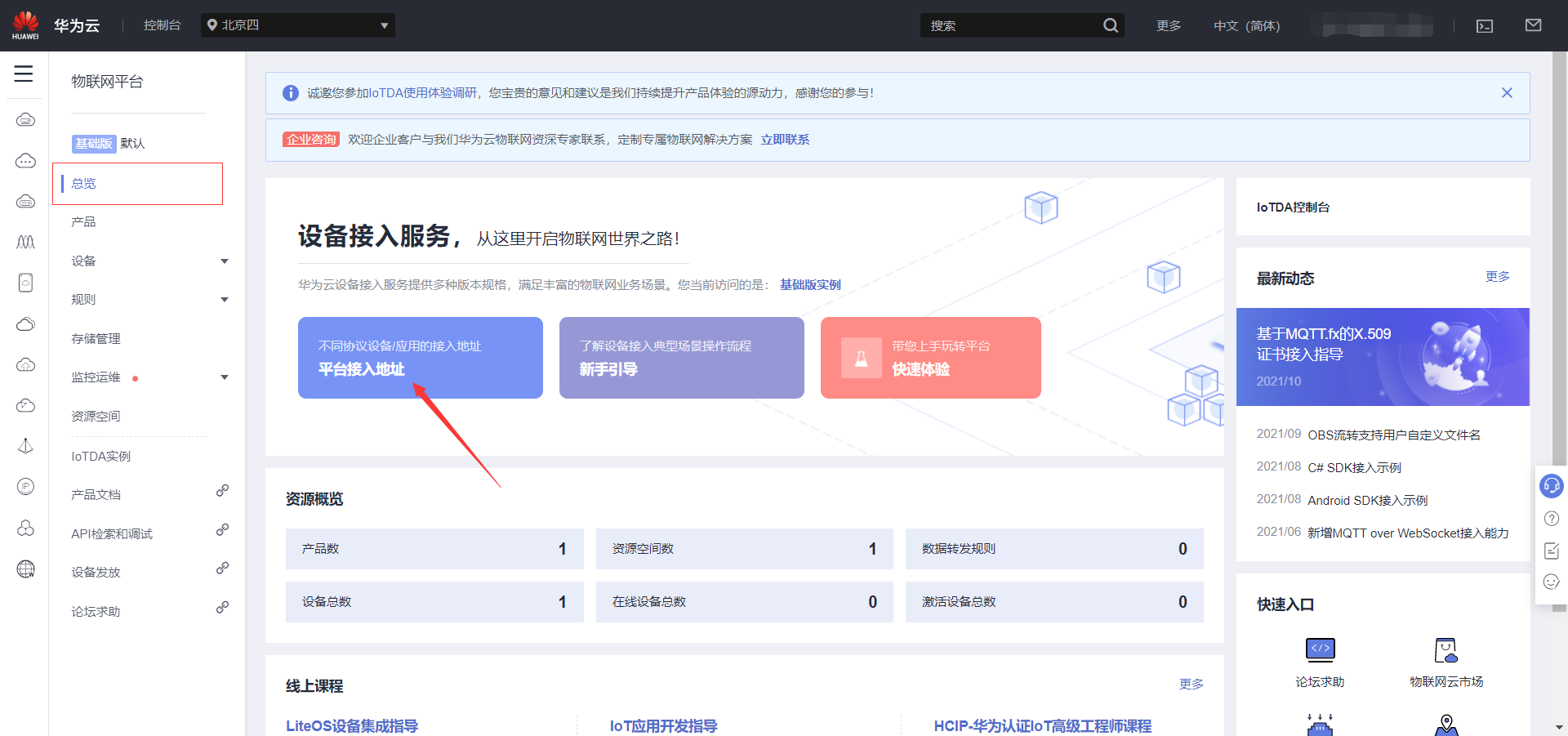The width and height of the screenshot is (1568, 736).
Task: Click the feedback edit note icon
Action: [1552, 551]
